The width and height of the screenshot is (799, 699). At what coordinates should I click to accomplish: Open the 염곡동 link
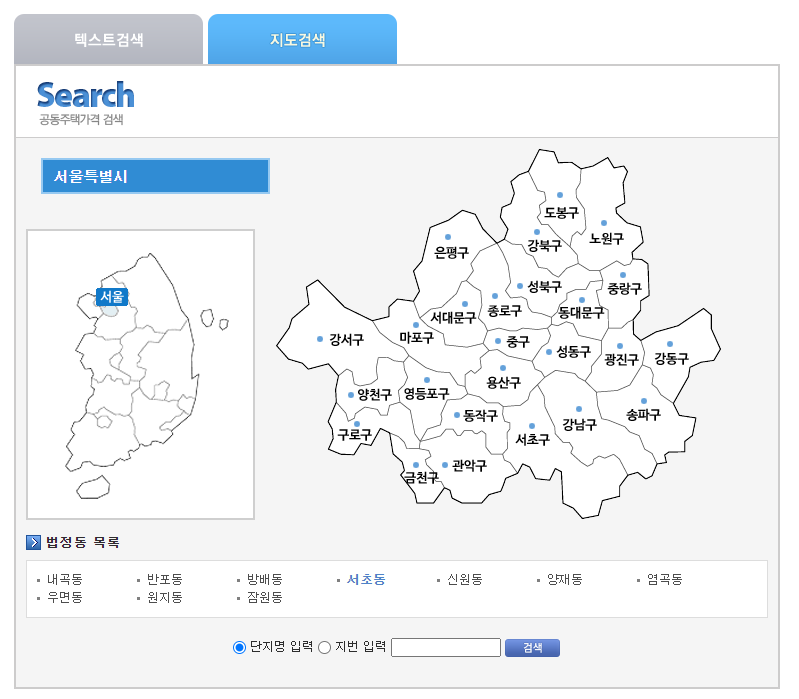click(x=664, y=579)
